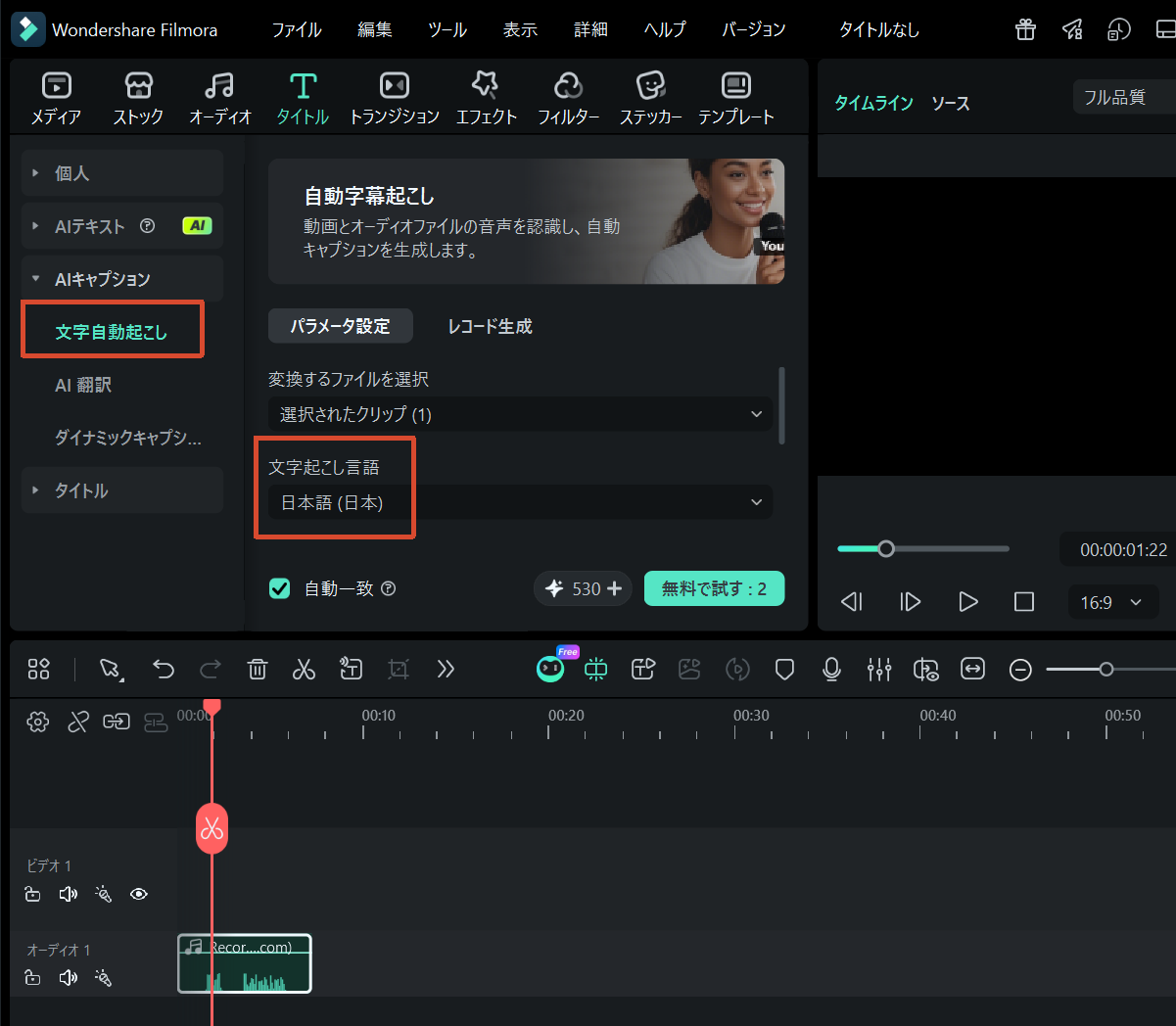Open the 編集 menu
1176x1026 pixels.
[x=375, y=29]
